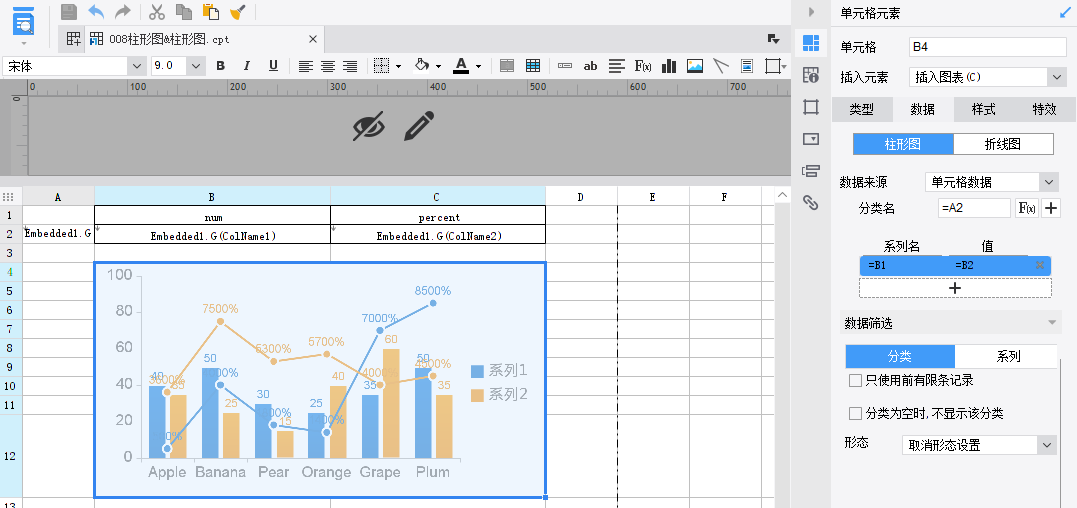This screenshot has height=508, width=1077.
Task: Insert plain text element
Action: coord(565,66)
